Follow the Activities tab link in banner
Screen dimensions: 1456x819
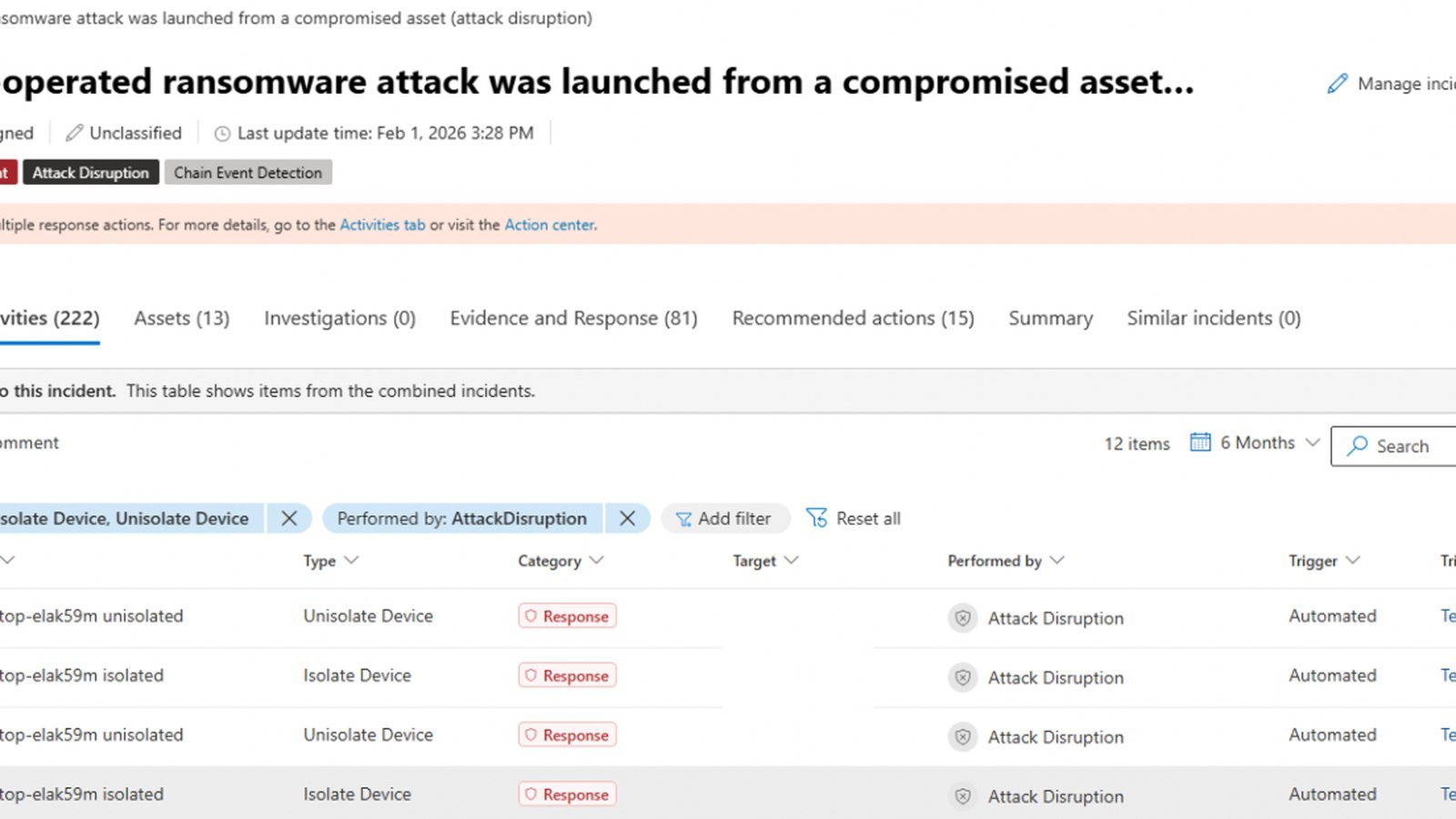coord(382,225)
